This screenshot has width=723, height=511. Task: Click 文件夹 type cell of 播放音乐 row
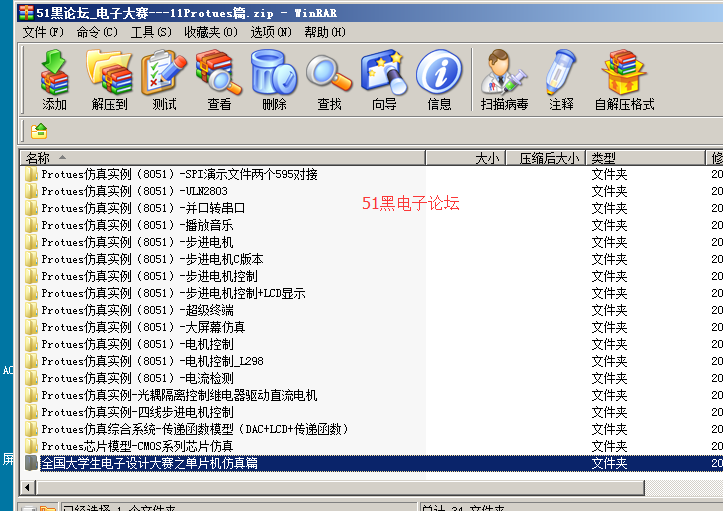point(609,225)
